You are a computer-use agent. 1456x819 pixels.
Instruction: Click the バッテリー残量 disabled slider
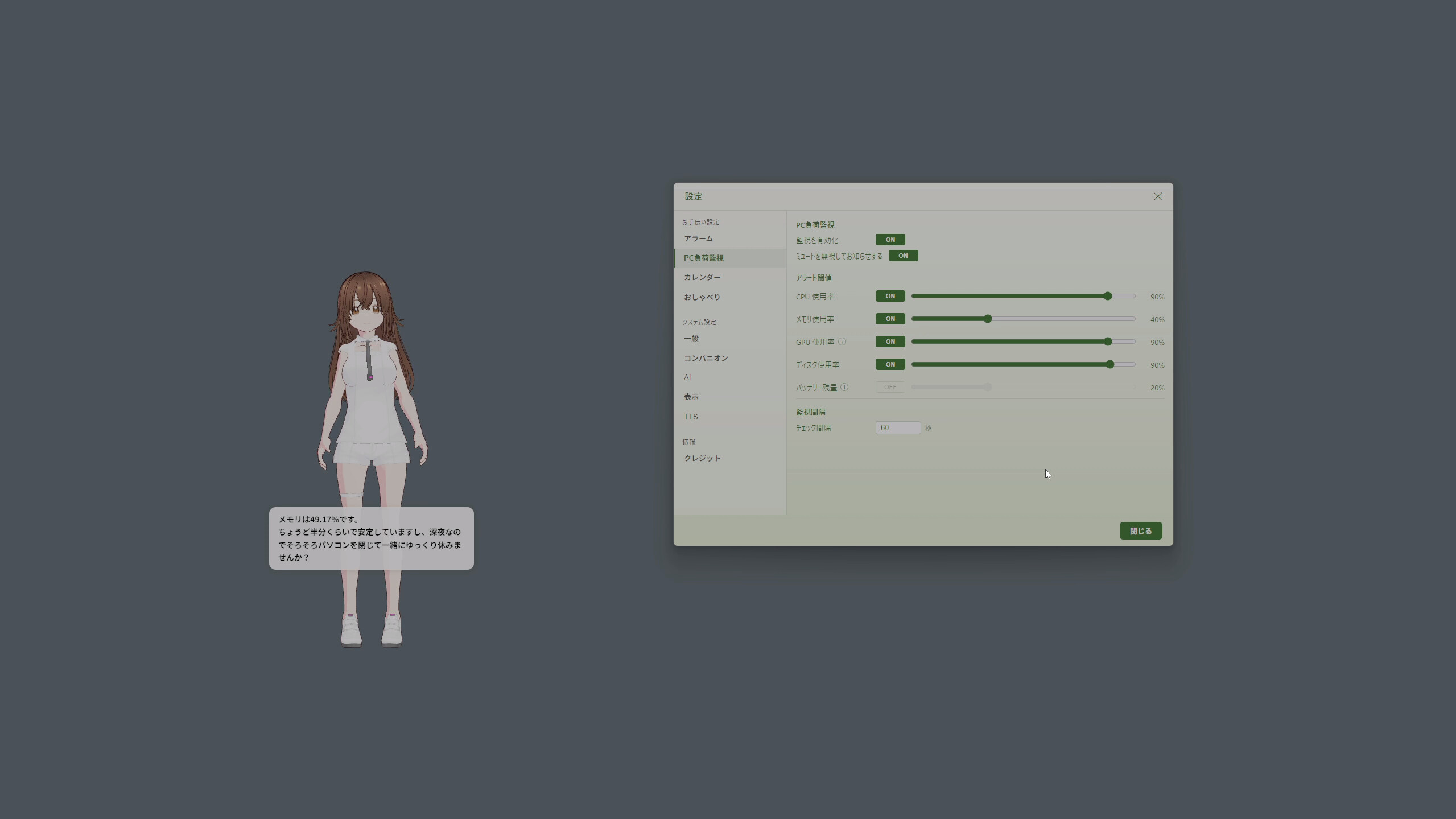point(1023,387)
